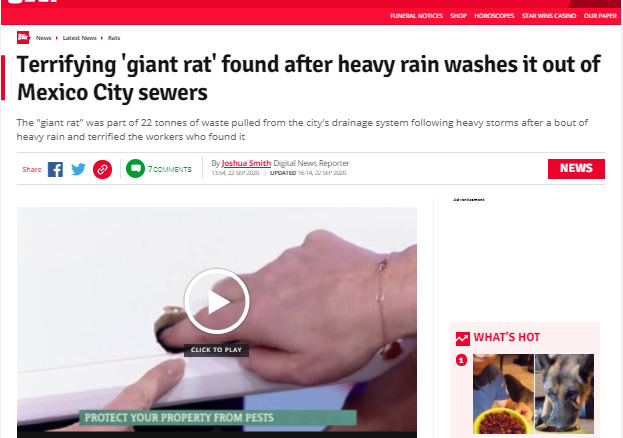The height and width of the screenshot is (438, 623).
Task: Click the number 1 ranking badge
Action: click(x=461, y=360)
